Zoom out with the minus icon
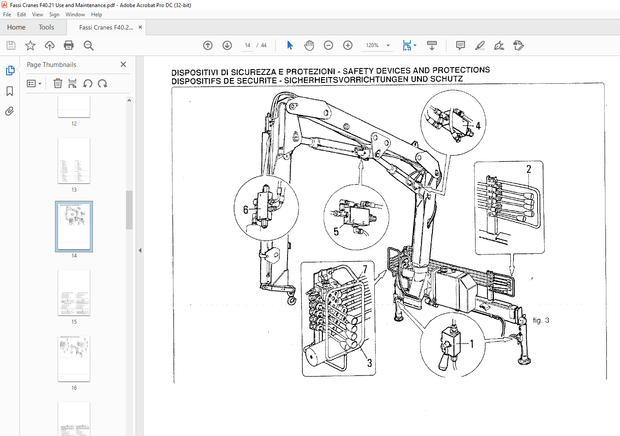 328,45
